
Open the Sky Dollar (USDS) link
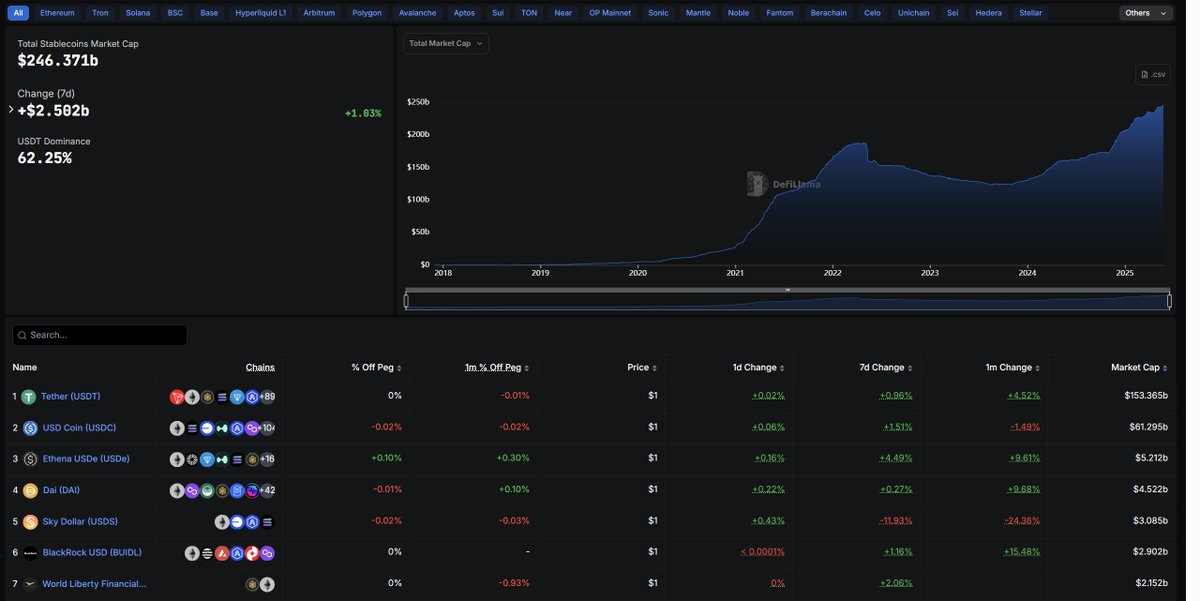tap(80, 522)
